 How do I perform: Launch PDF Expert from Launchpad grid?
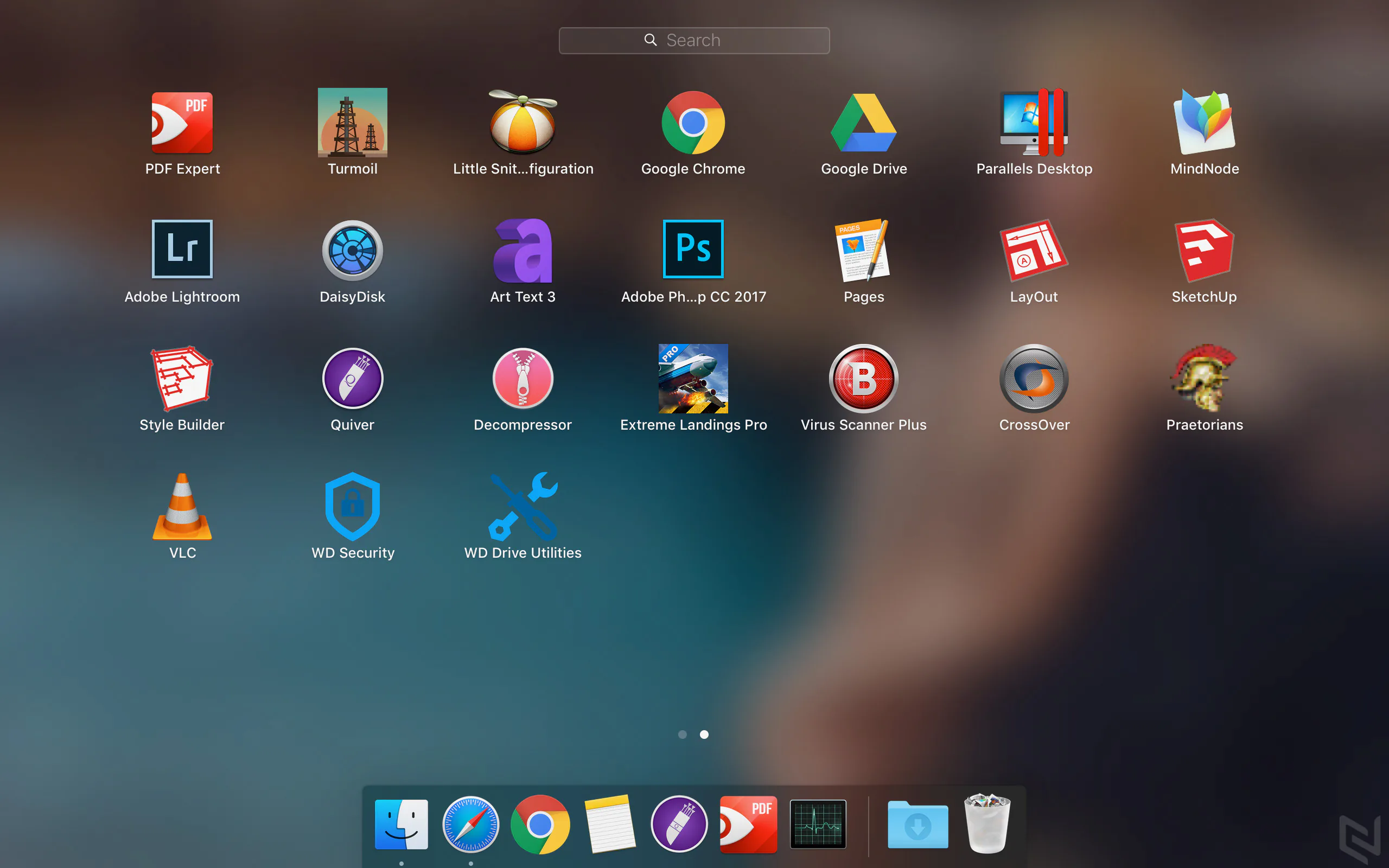click(182, 122)
